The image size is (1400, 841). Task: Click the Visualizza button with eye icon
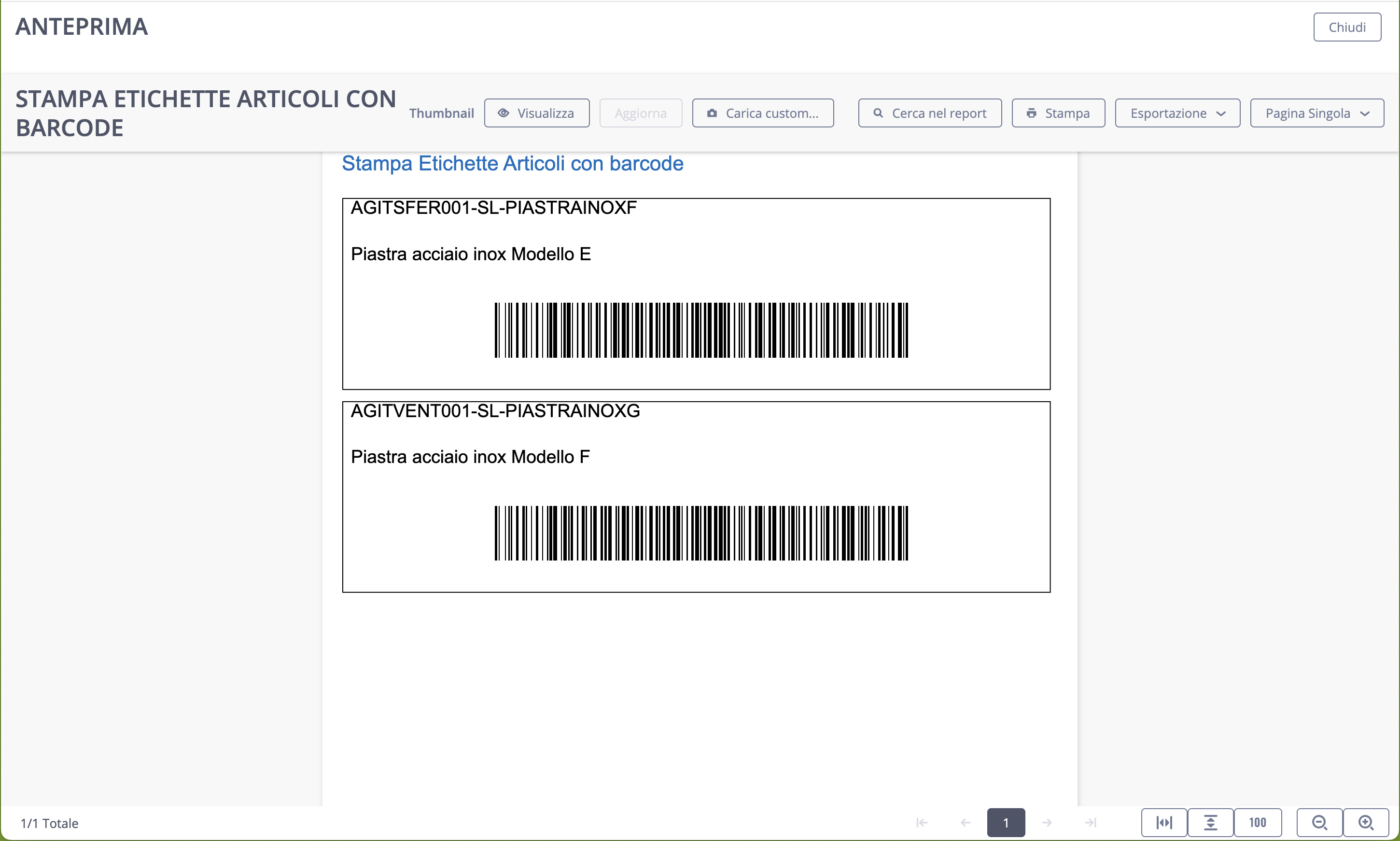tap(536, 113)
